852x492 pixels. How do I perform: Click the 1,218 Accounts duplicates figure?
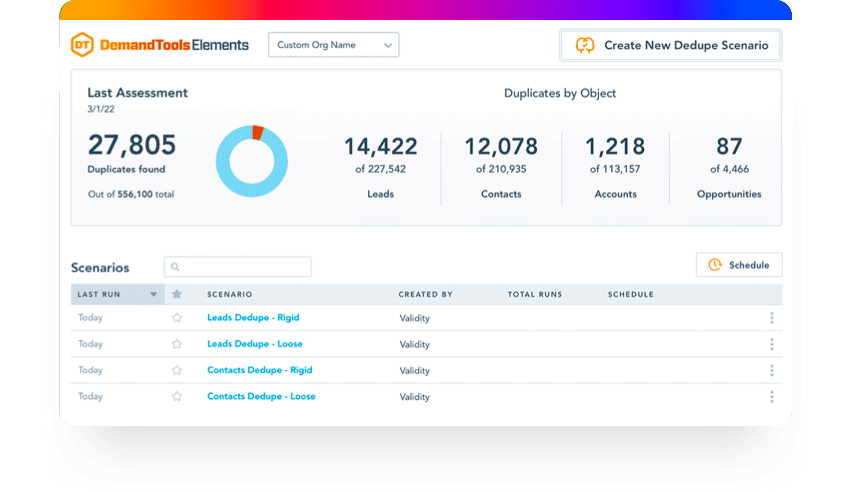point(615,146)
